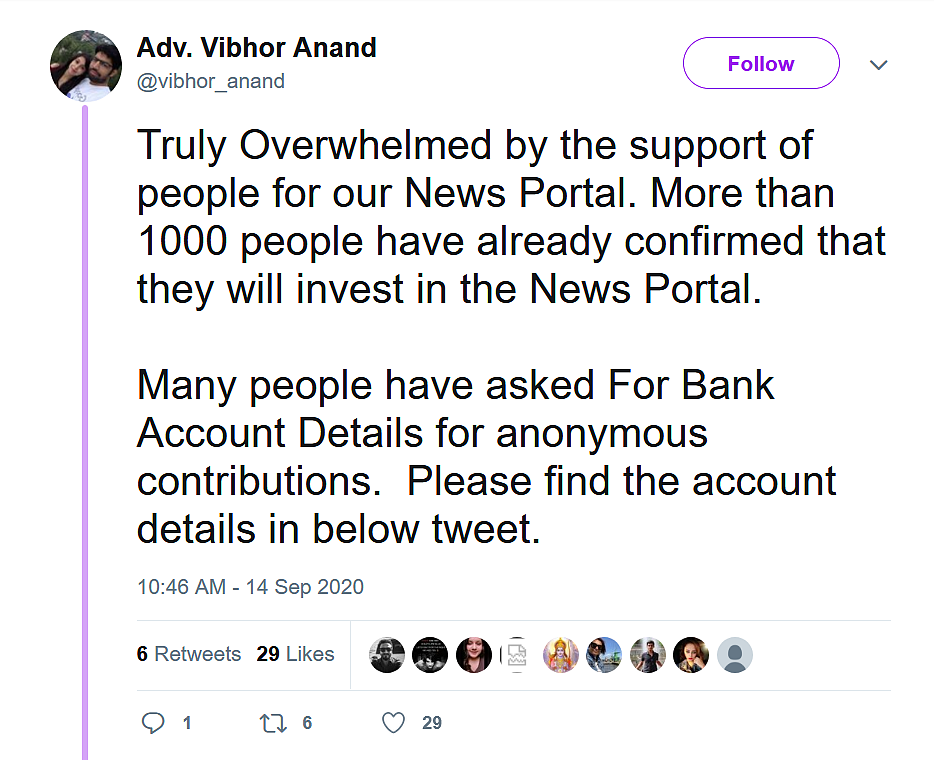
Task: Click second liker's dark avatar
Action: point(430,655)
